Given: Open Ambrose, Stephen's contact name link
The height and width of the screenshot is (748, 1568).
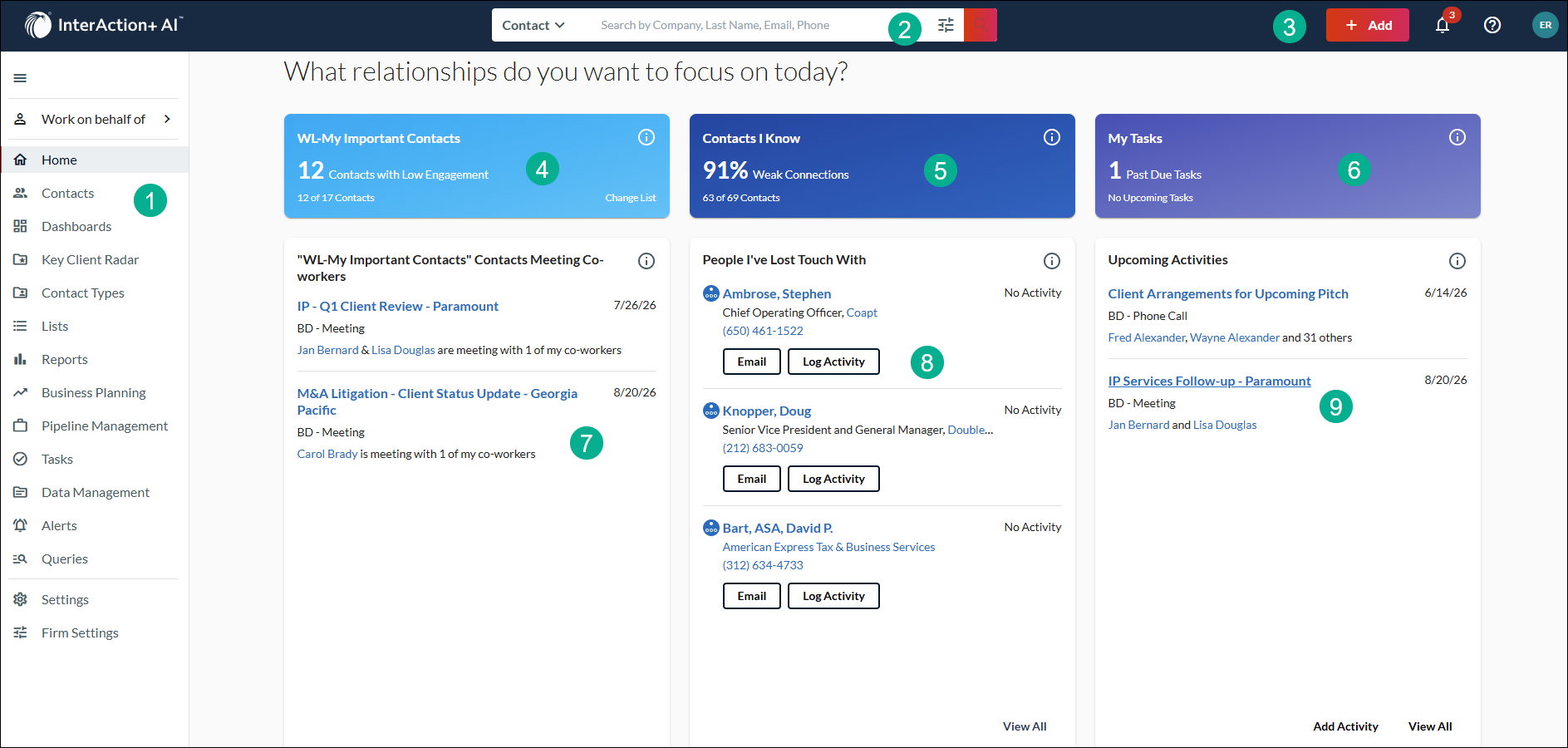Looking at the screenshot, I should pyautogui.click(x=777, y=294).
